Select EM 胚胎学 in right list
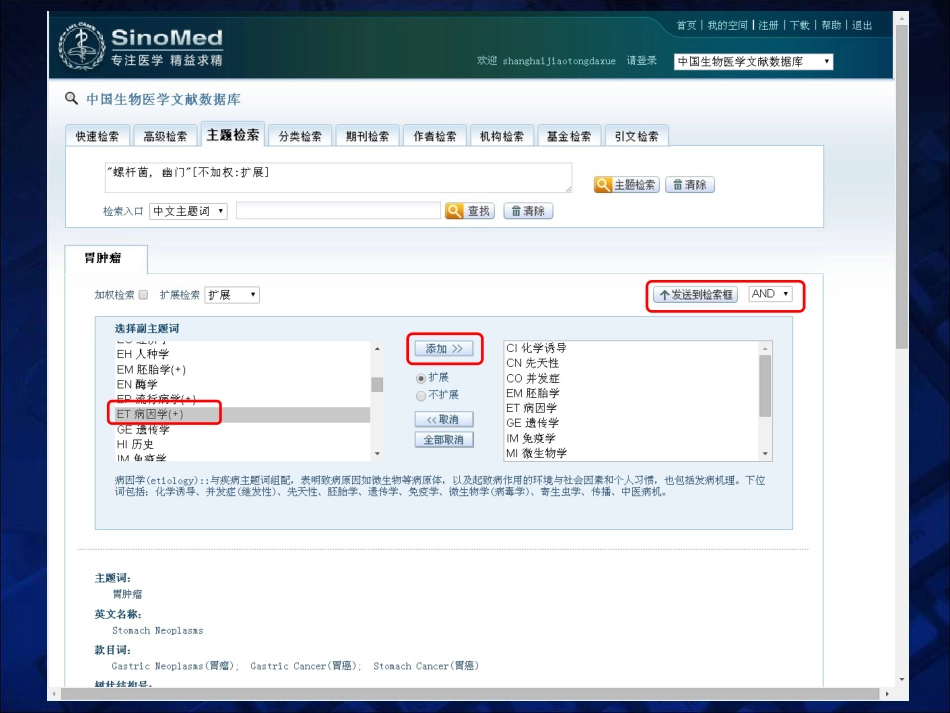The image size is (950, 713). (631, 393)
